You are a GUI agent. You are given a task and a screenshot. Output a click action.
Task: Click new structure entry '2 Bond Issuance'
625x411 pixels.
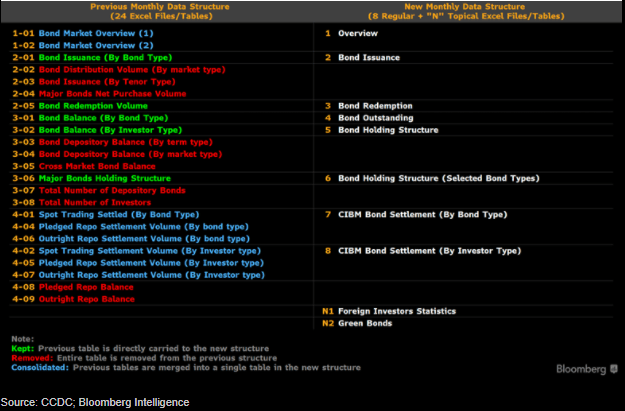362,57
